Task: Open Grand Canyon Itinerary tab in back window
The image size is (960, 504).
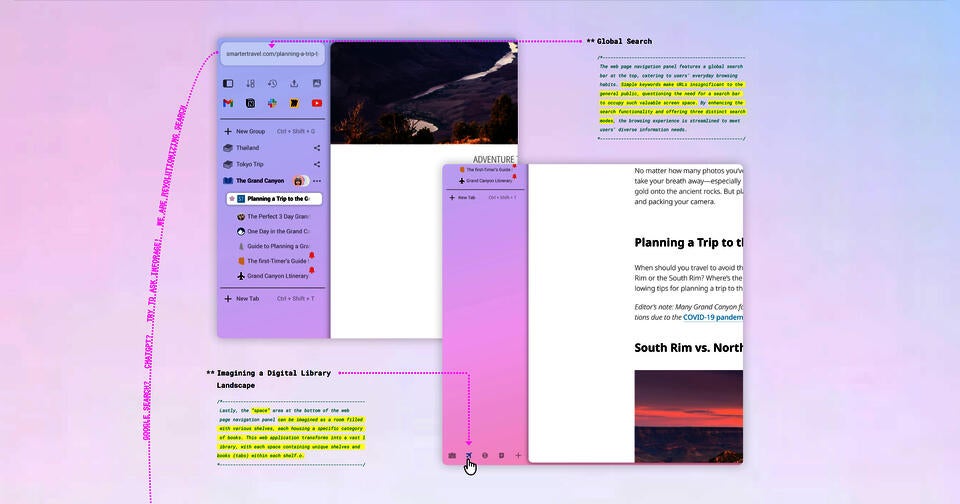Action: 273,276
